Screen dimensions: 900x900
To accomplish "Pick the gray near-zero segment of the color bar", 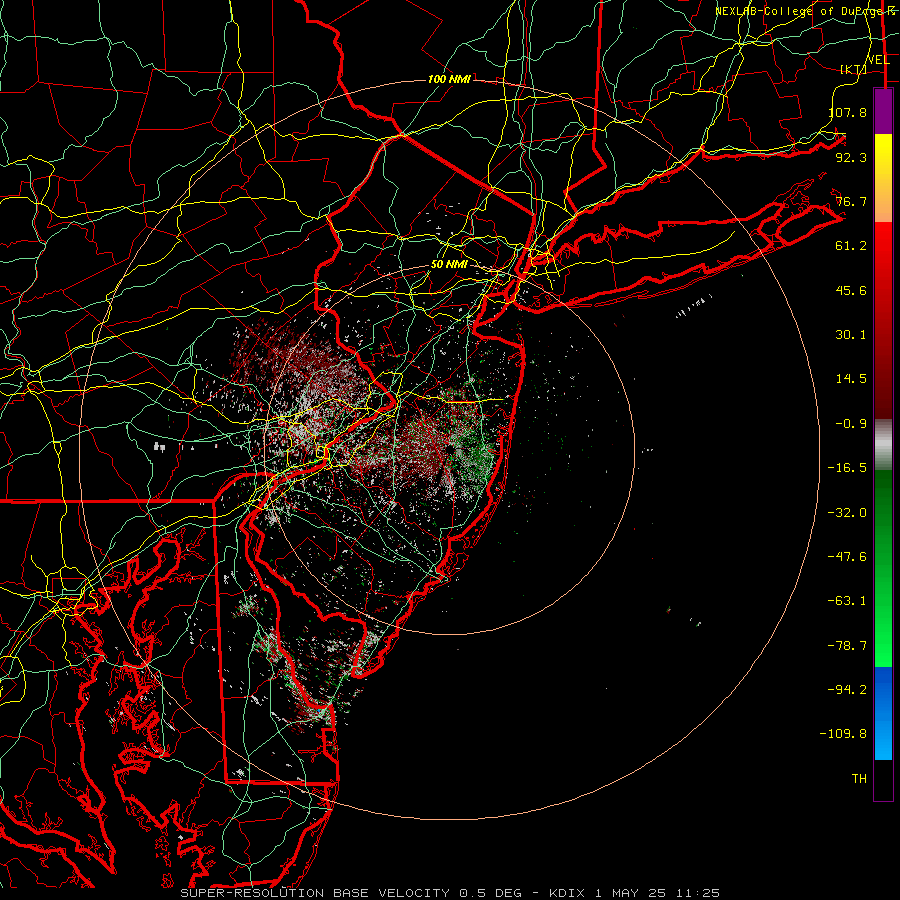I will pos(883,445).
